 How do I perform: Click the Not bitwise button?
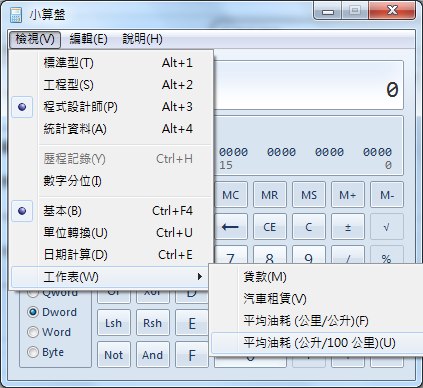point(114,355)
